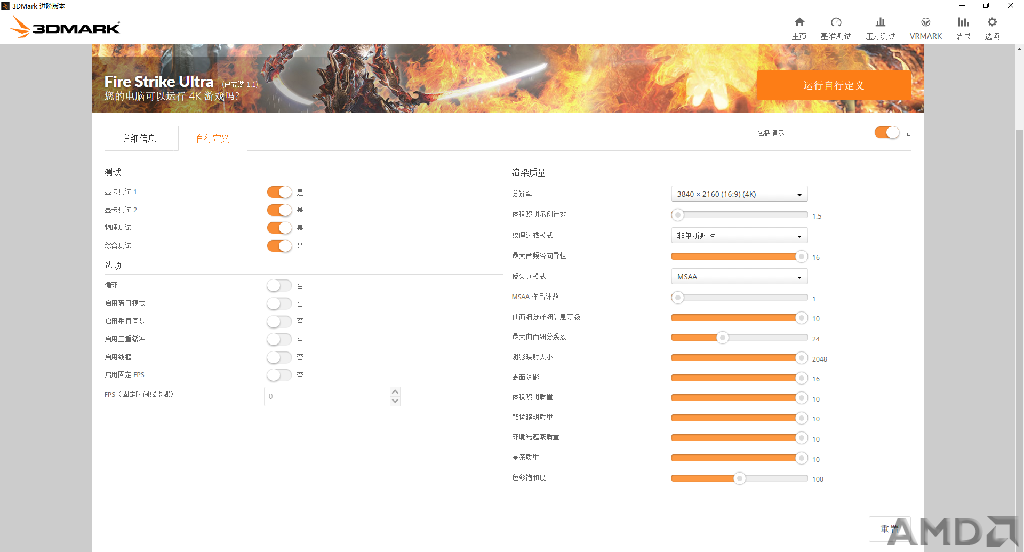Viewport: 1024px width, 552px height.
Task: Switch to the Details tab
Action: (x=140, y=138)
